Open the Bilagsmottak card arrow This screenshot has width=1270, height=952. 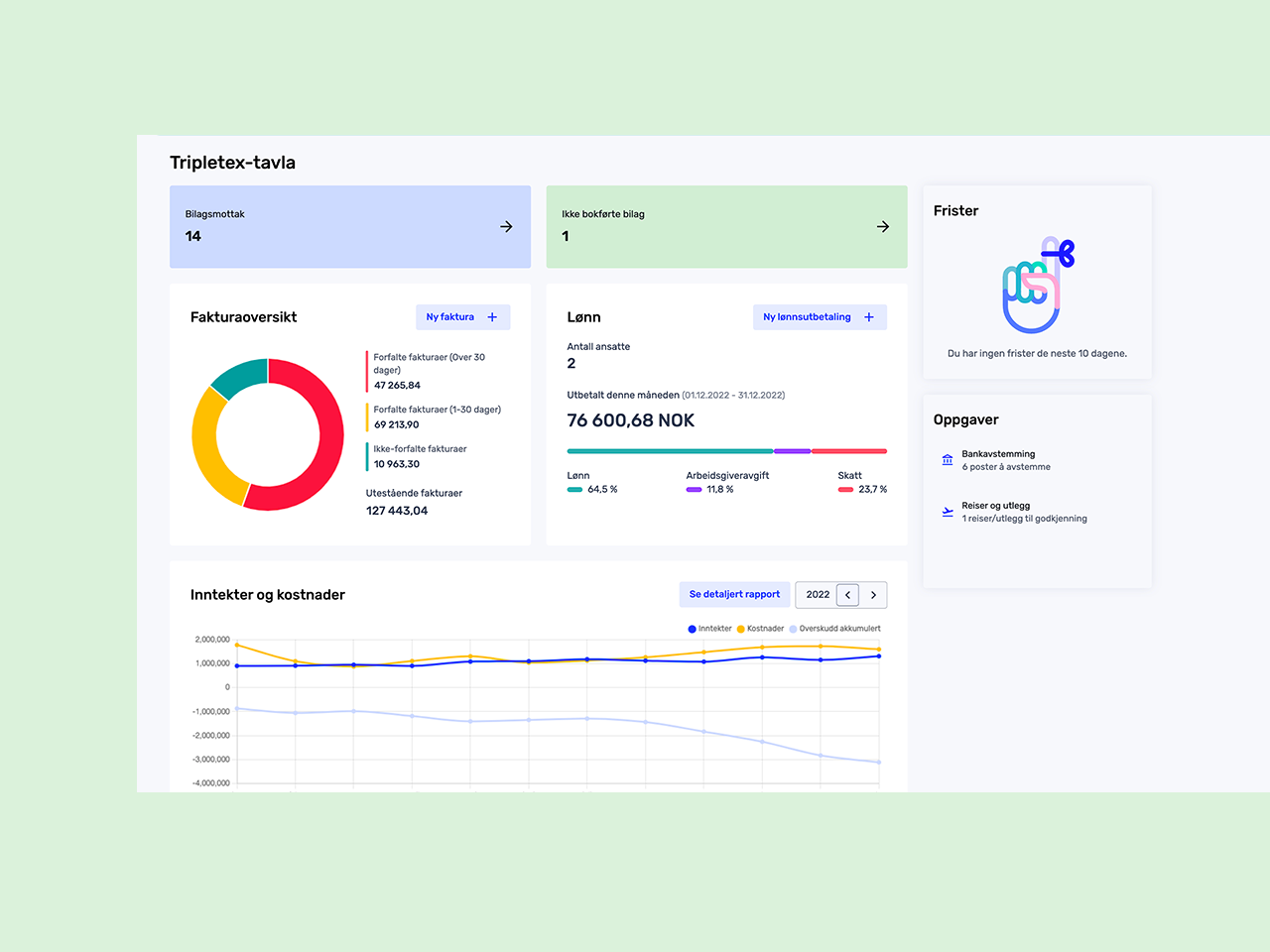click(506, 227)
